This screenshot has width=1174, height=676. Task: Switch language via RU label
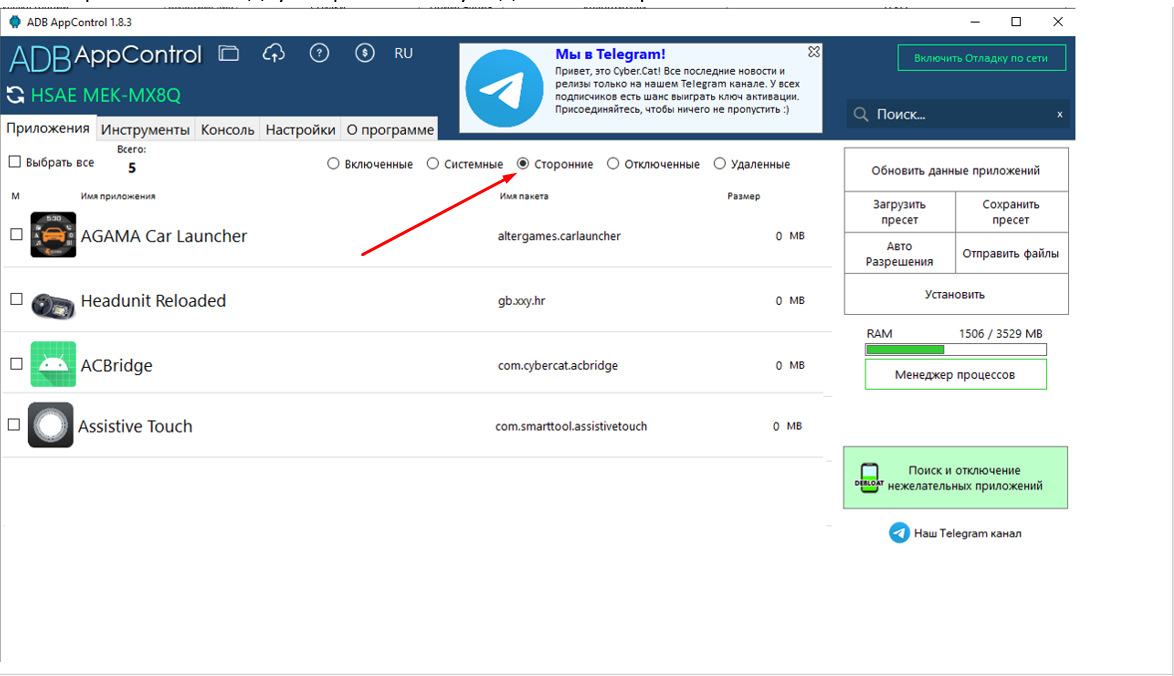(404, 53)
